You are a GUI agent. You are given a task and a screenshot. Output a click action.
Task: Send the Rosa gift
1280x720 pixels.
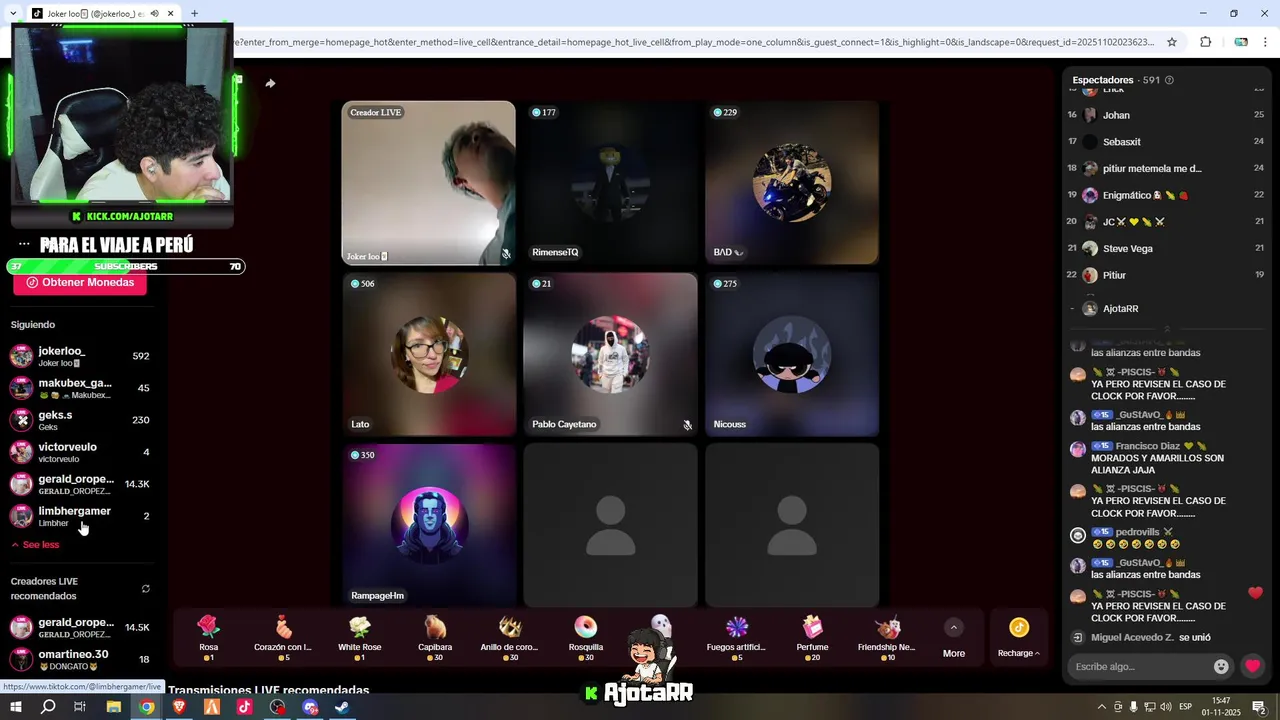208,637
